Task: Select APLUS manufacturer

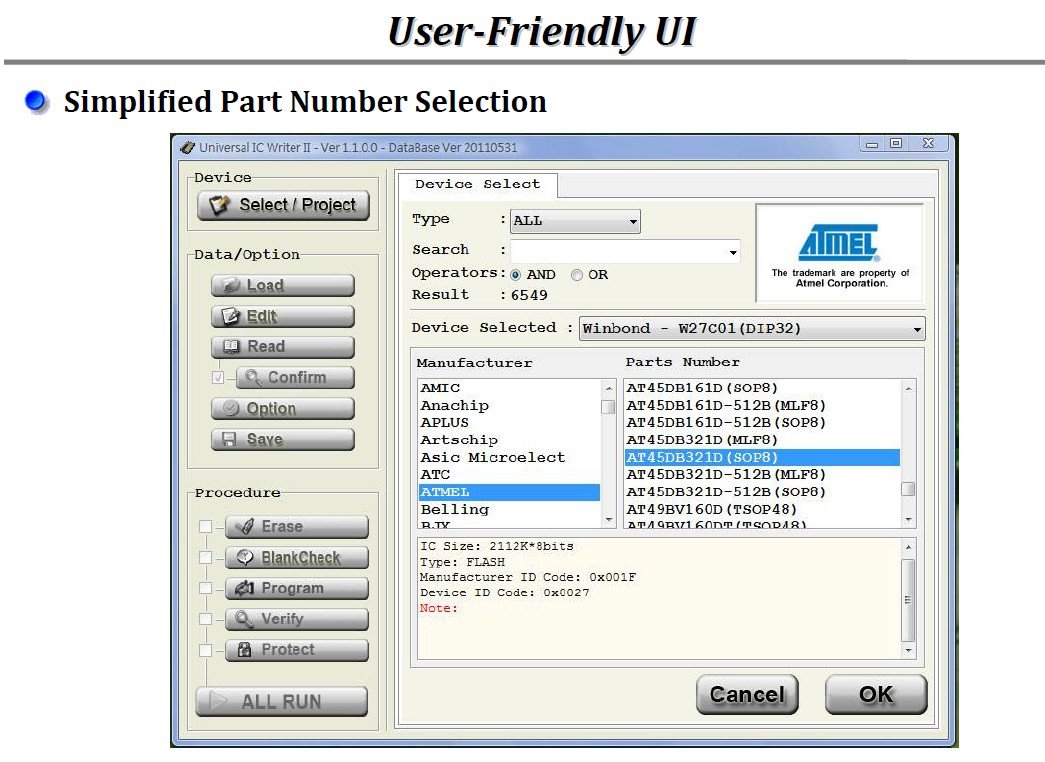Action: pyautogui.click(x=510, y=423)
